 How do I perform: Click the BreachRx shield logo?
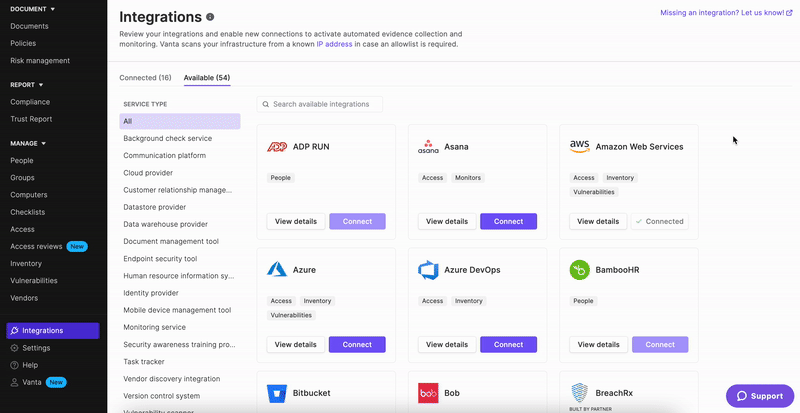(580, 393)
